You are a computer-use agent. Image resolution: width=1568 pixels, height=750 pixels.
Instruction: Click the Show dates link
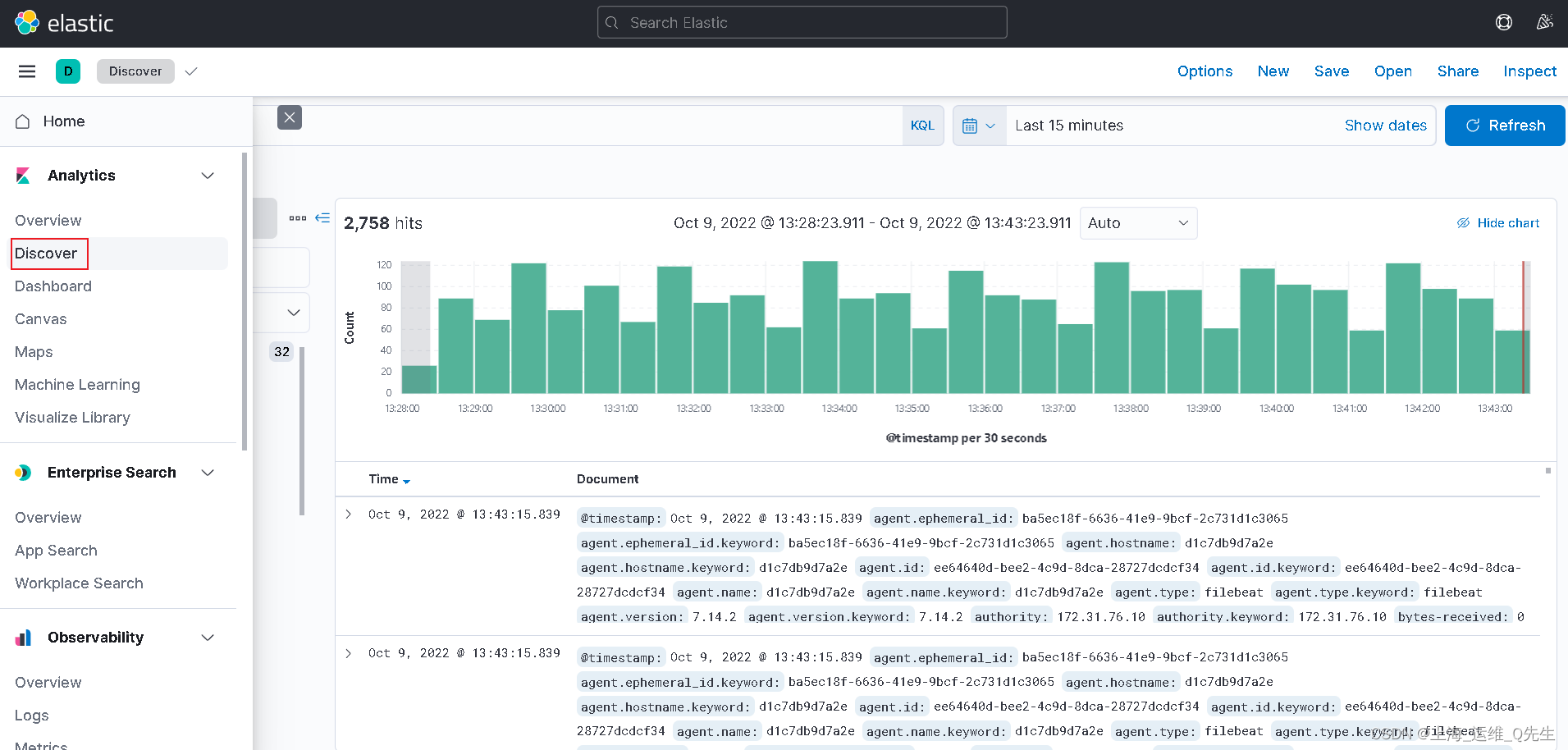[1385, 126]
